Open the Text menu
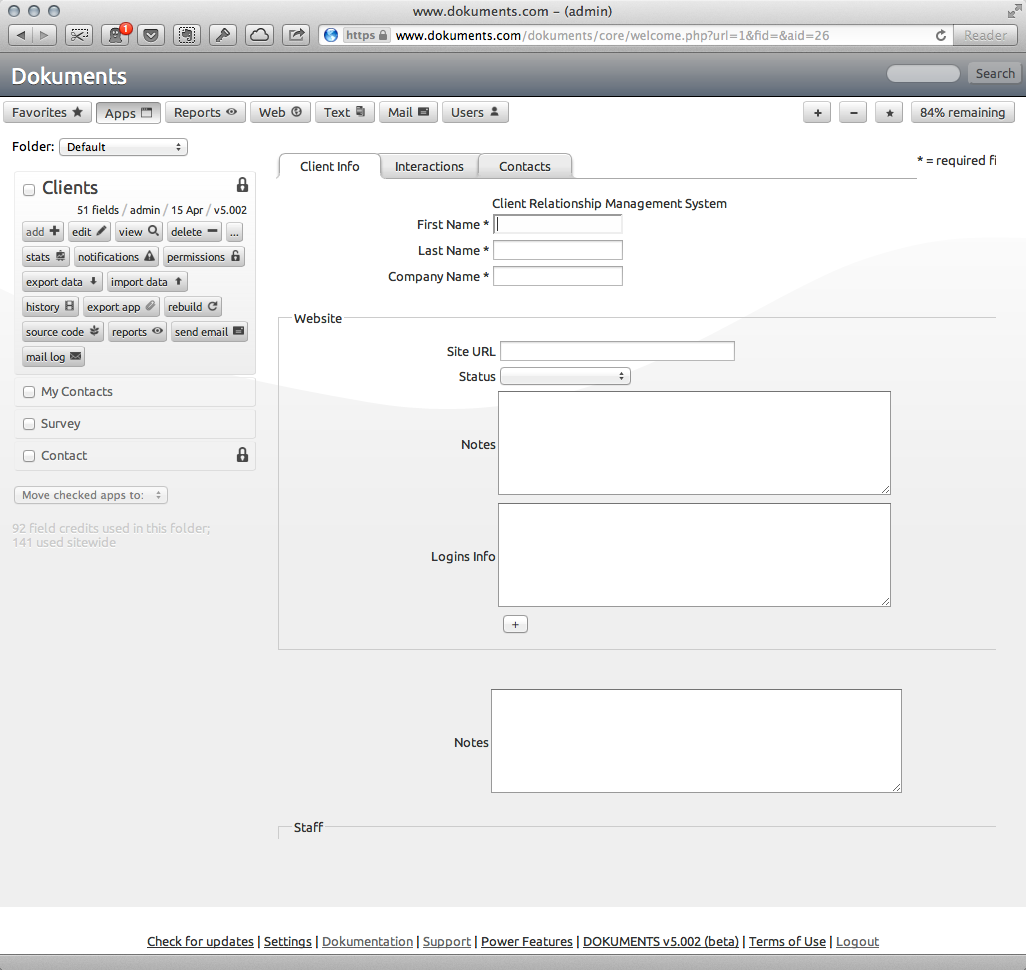1026x970 pixels. (345, 112)
